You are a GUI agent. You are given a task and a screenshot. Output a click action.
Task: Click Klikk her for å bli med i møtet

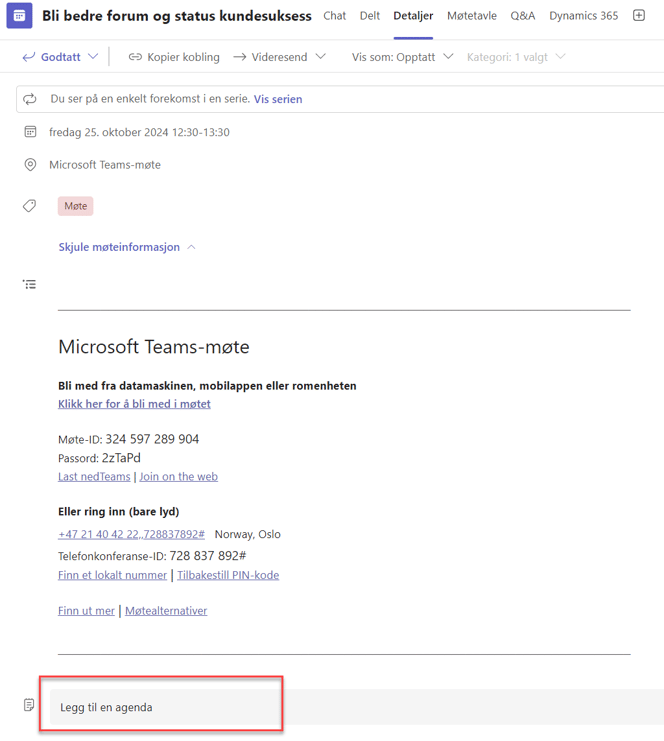134,404
